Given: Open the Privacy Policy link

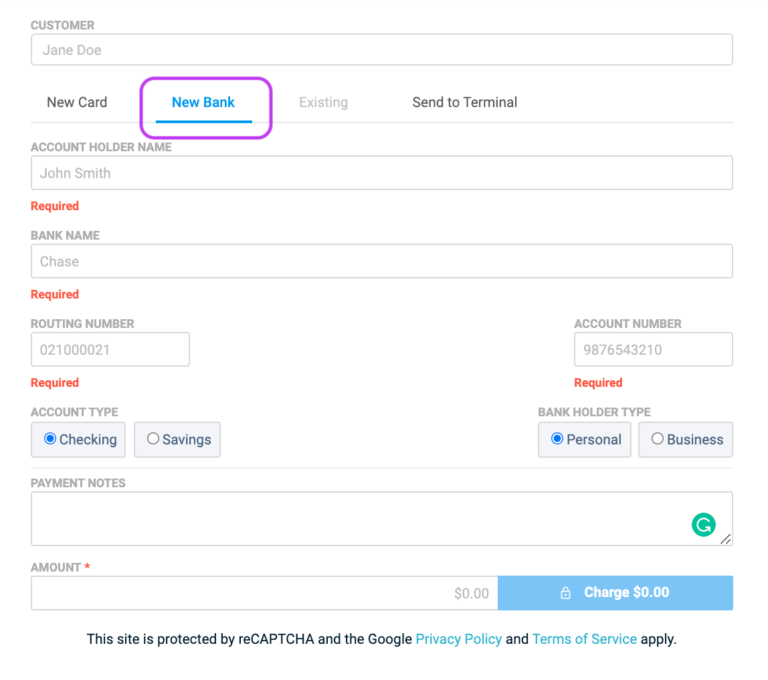Looking at the screenshot, I should [458, 639].
